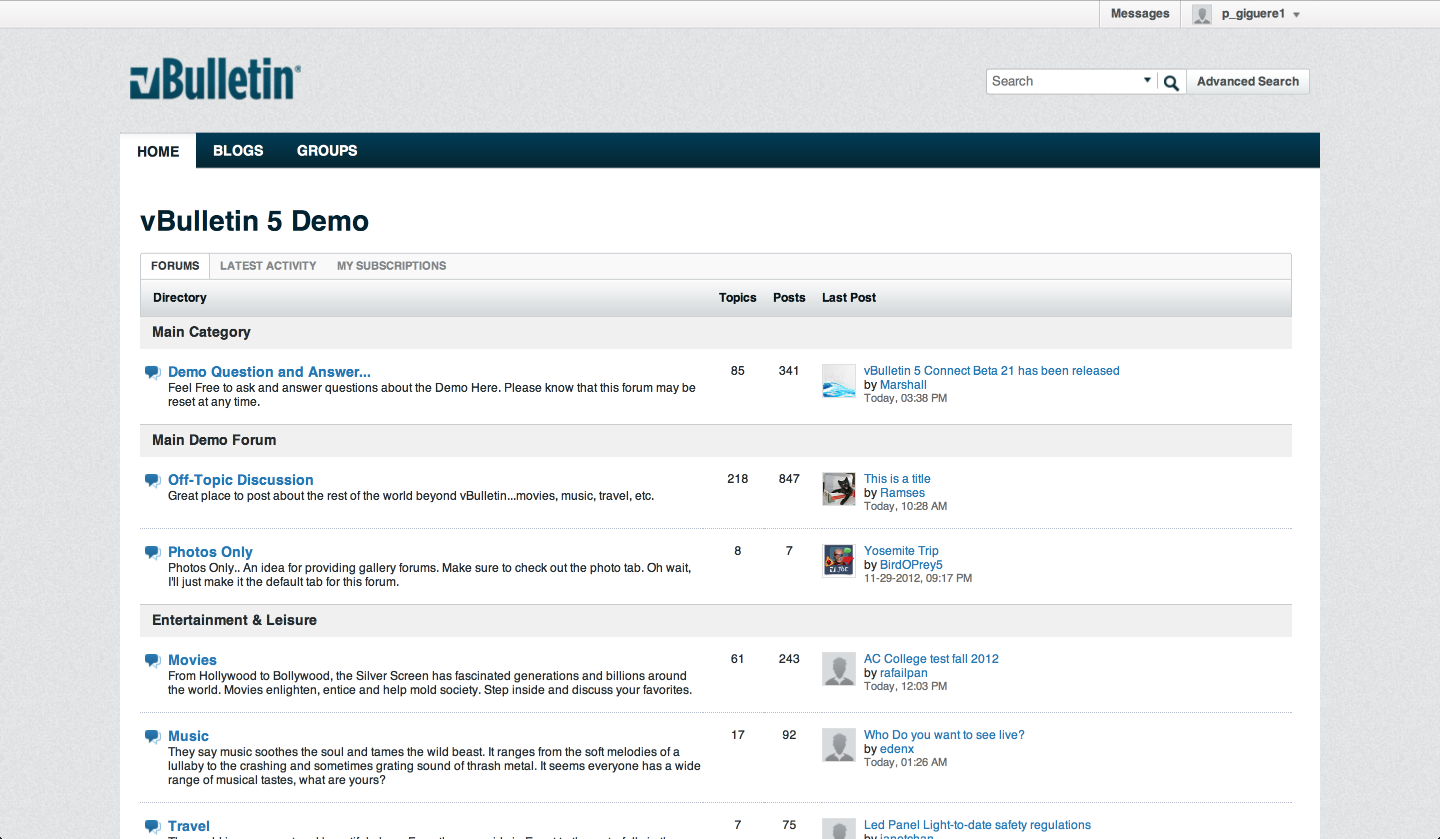The height and width of the screenshot is (839, 1440).
Task: Expand the p_giguere1 user menu arrow
Action: (1296, 15)
